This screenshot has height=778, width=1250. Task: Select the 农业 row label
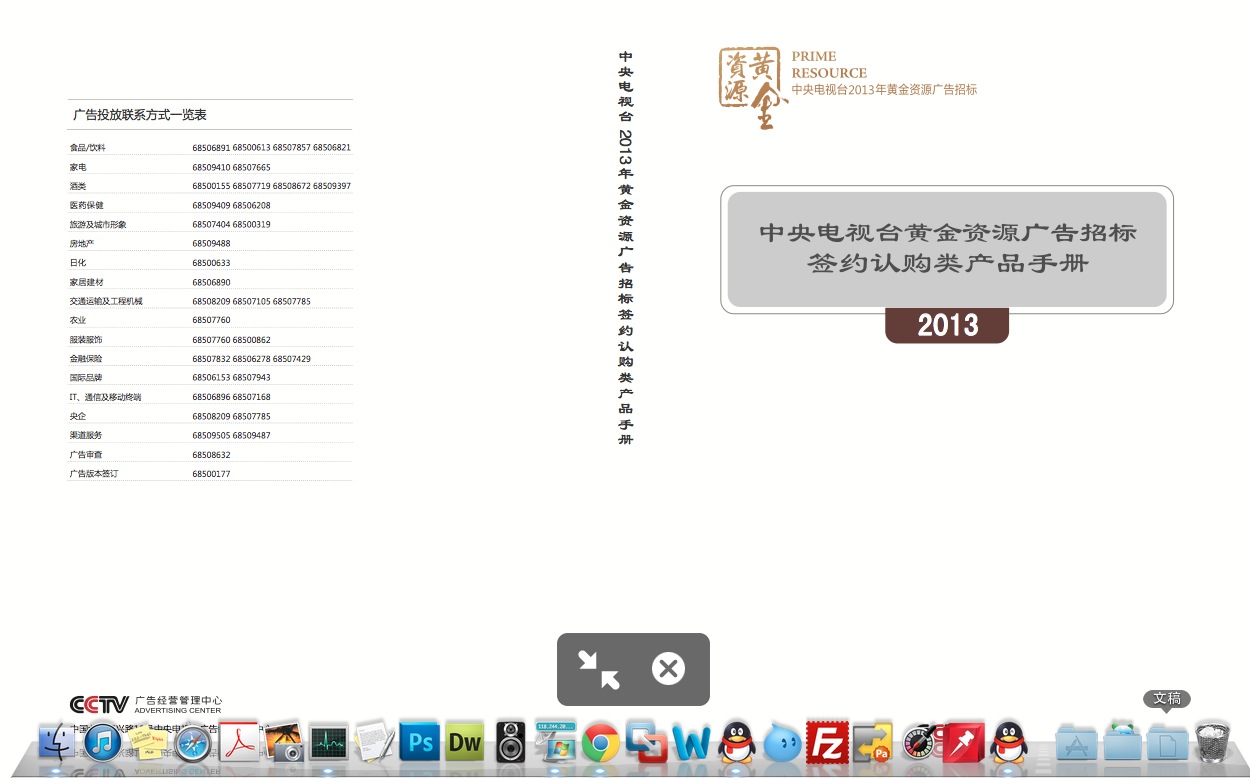pyautogui.click(x=78, y=320)
